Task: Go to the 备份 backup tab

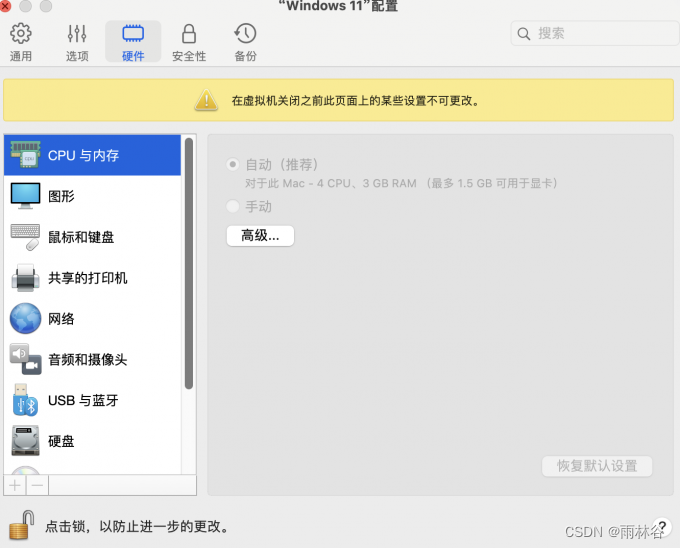Action: tap(245, 42)
